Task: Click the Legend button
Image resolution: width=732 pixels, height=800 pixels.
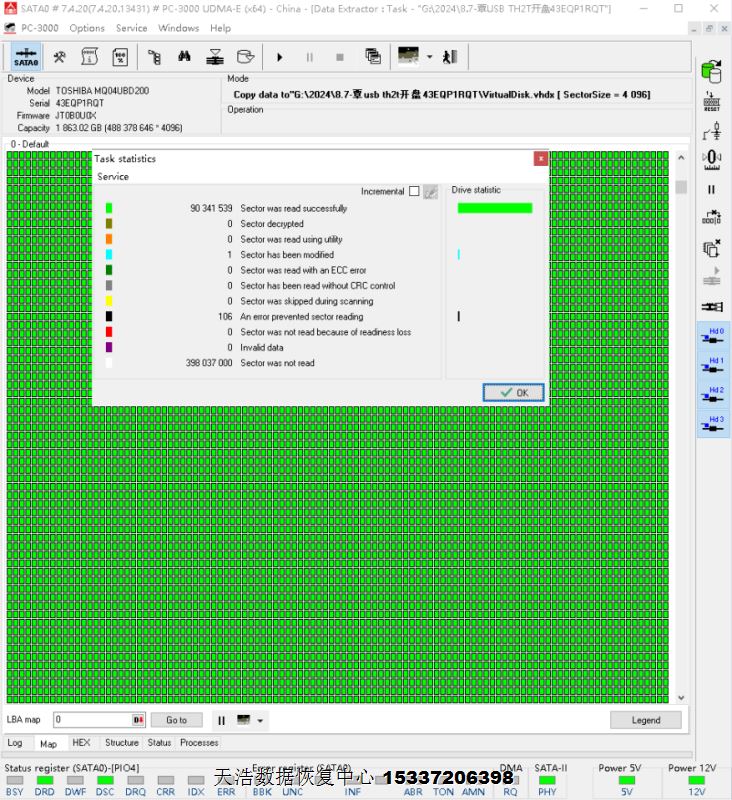Action: point(646,720)
